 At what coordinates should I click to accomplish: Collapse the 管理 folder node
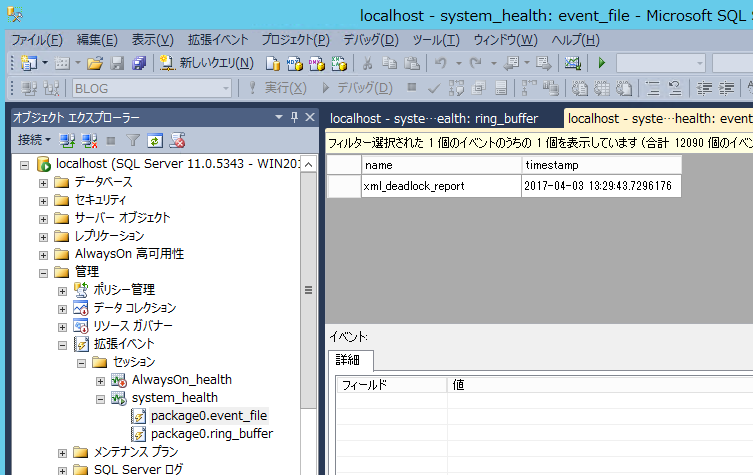(43, 273)
